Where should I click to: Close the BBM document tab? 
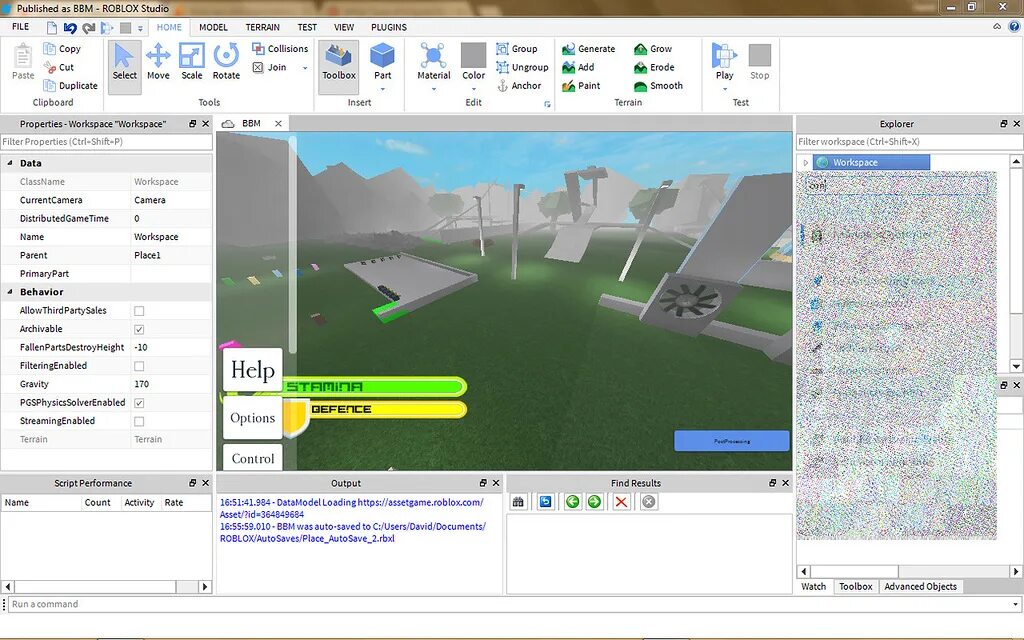coord(278,123)
